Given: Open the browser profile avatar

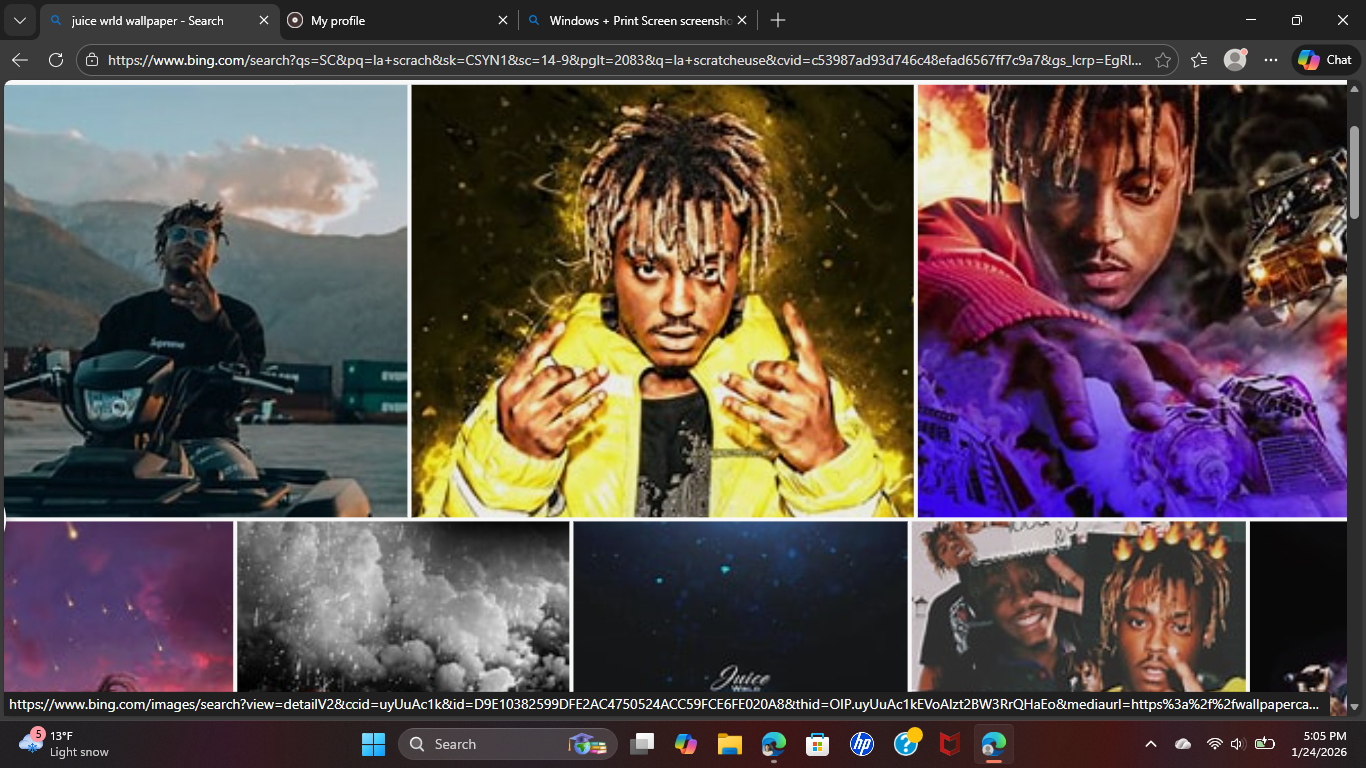Looking at the screenshot, I should point(1235,60).
